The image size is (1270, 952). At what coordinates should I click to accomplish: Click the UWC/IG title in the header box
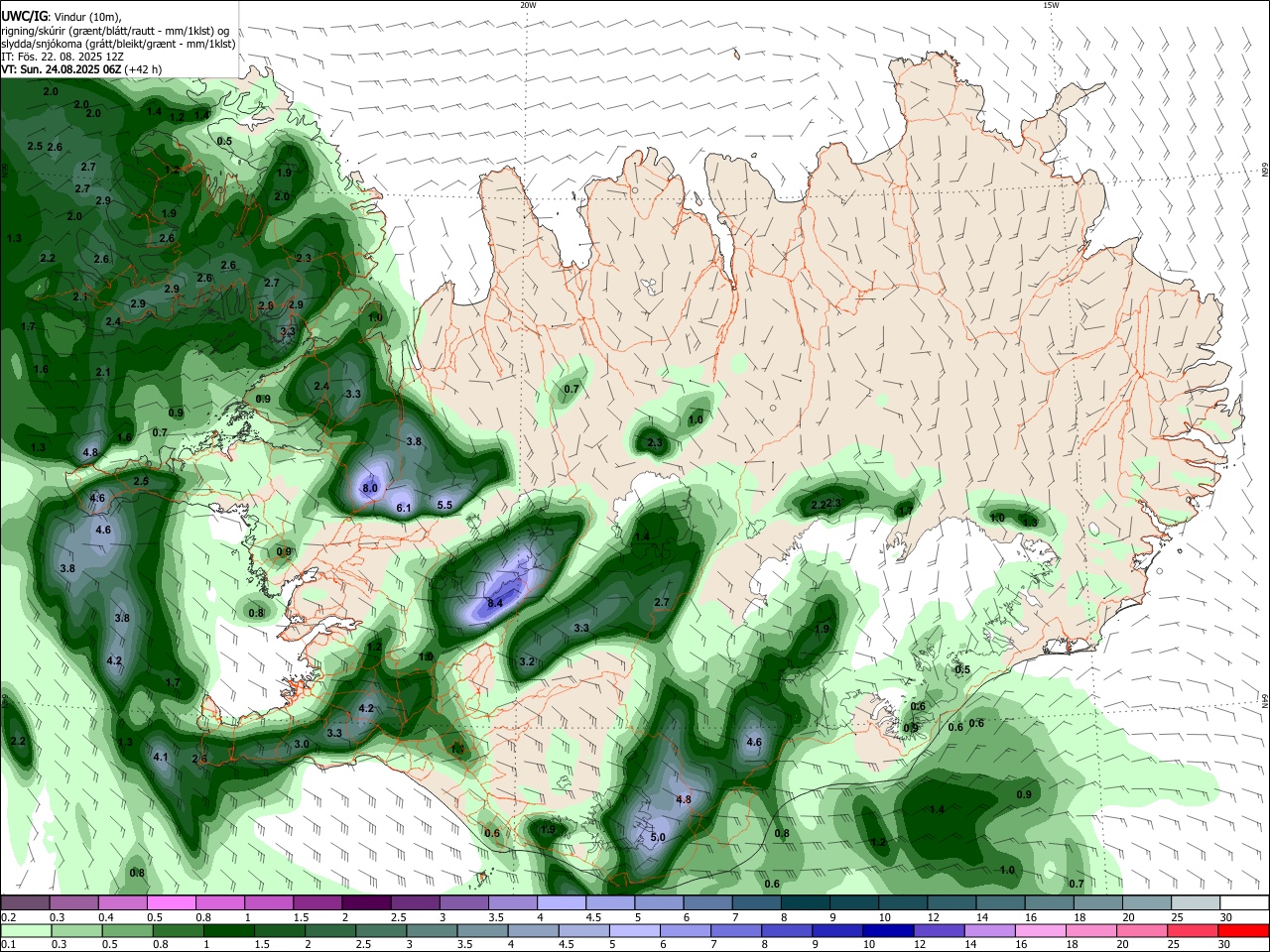coord(23,17)
